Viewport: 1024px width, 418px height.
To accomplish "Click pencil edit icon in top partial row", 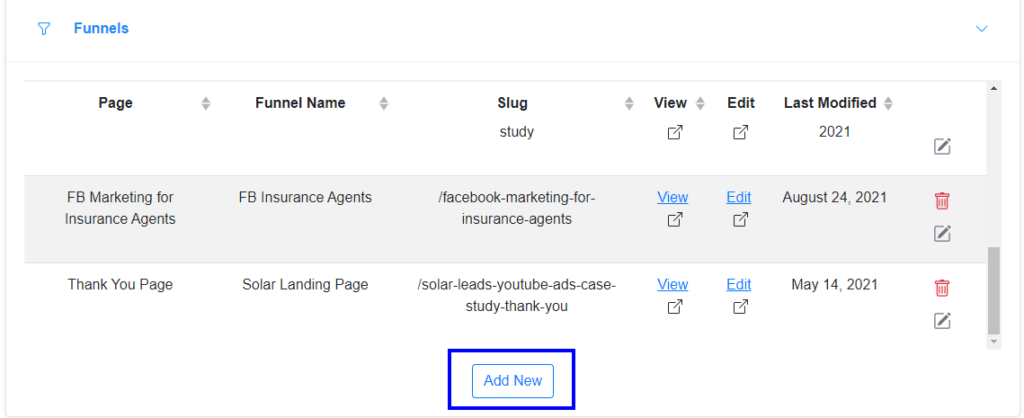I will 942,147.
